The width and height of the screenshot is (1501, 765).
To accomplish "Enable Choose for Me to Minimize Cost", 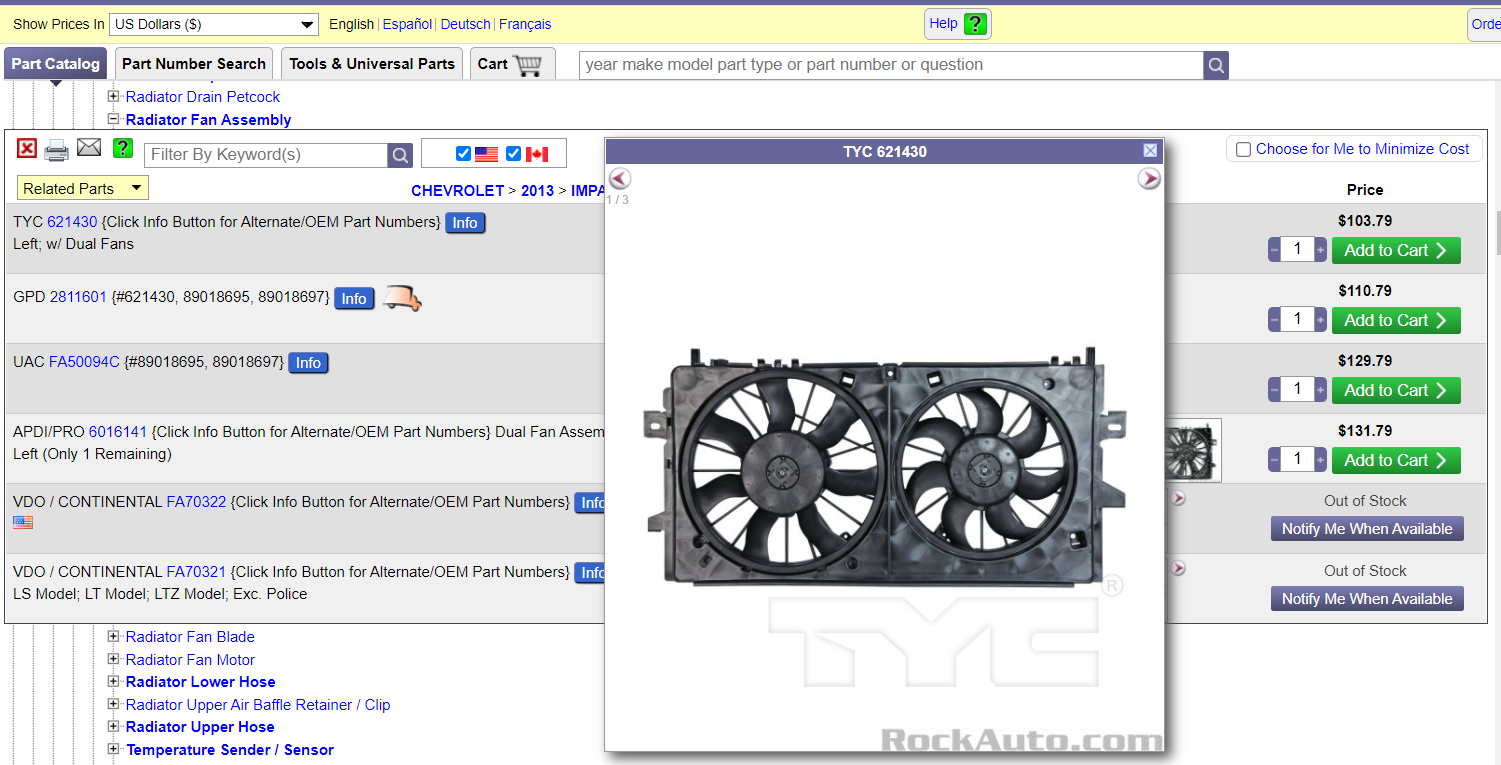I will (x=1244, y=150).
